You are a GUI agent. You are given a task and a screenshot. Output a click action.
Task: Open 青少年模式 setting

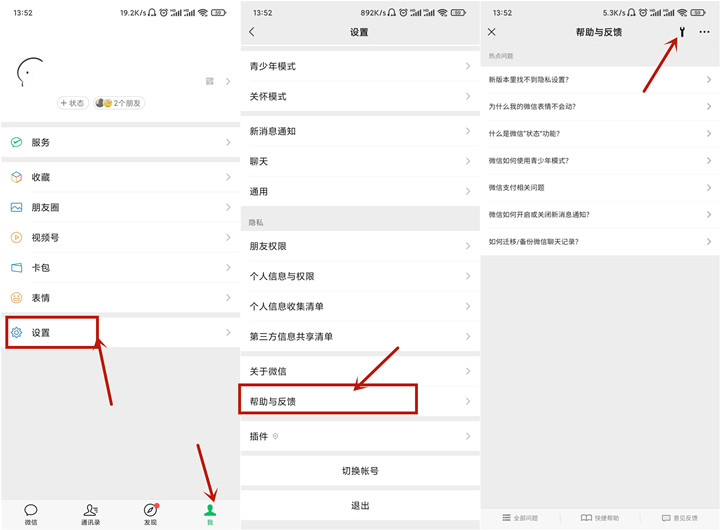click(x=360, y=66)
